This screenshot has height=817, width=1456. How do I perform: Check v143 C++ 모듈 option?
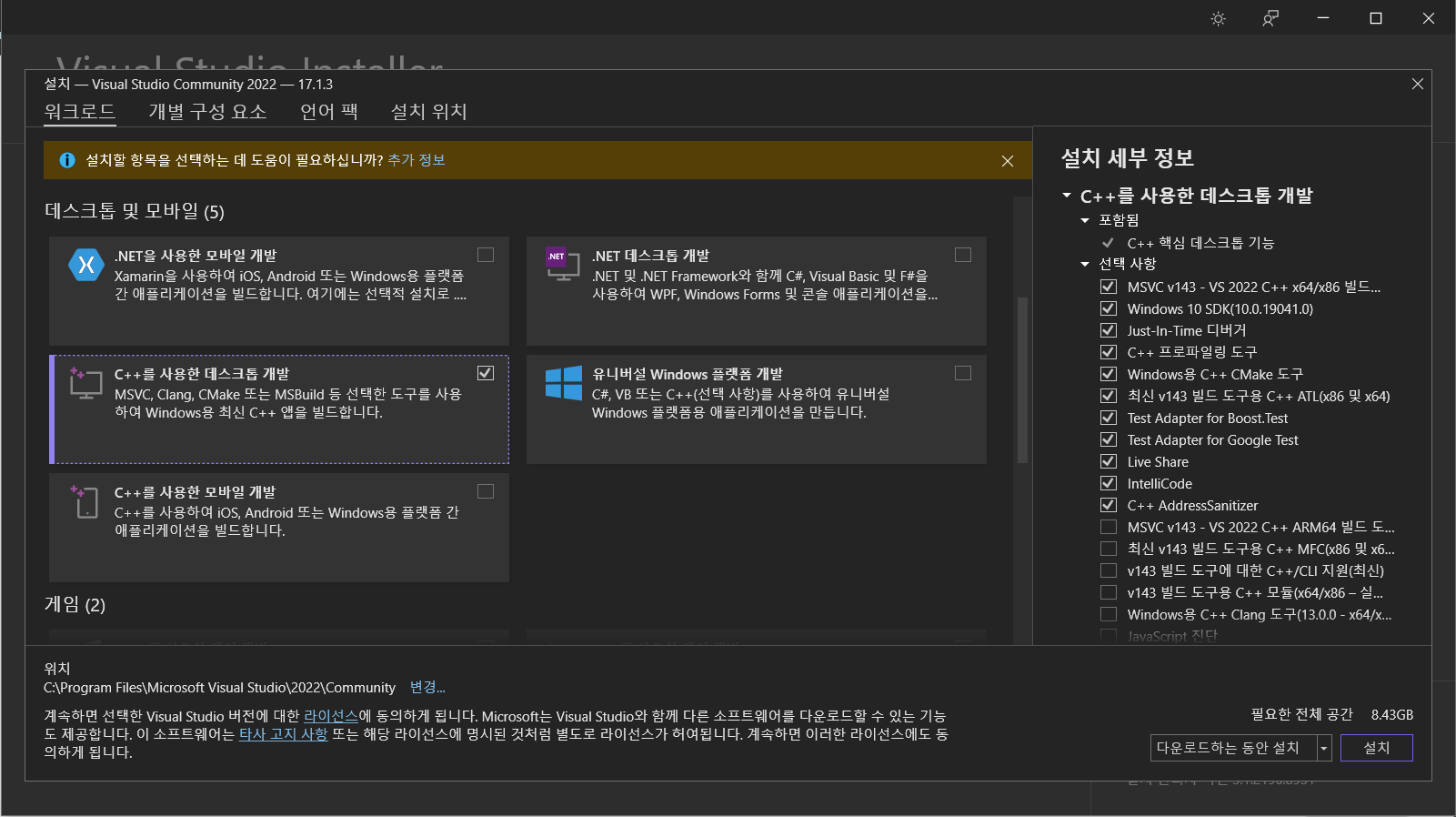[x=1109, y=592]
